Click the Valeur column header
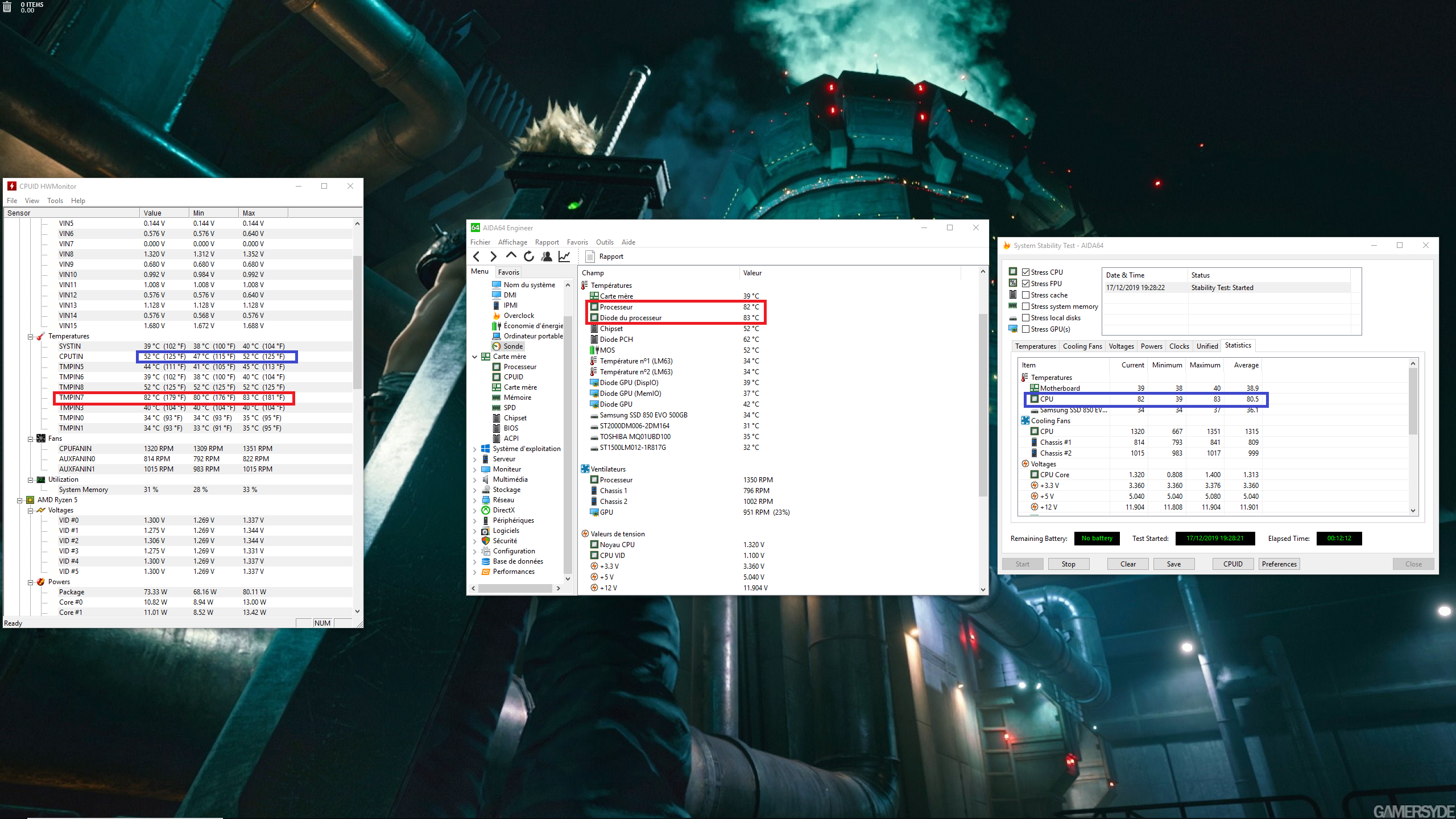1456x819 pixels. 851,273
